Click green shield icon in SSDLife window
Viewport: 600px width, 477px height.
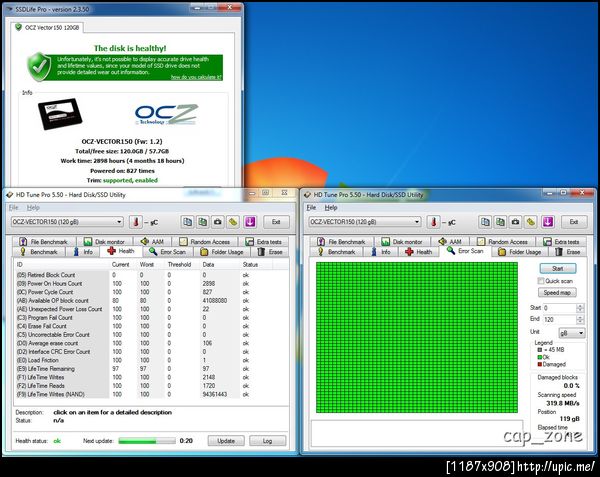(39, 67)
